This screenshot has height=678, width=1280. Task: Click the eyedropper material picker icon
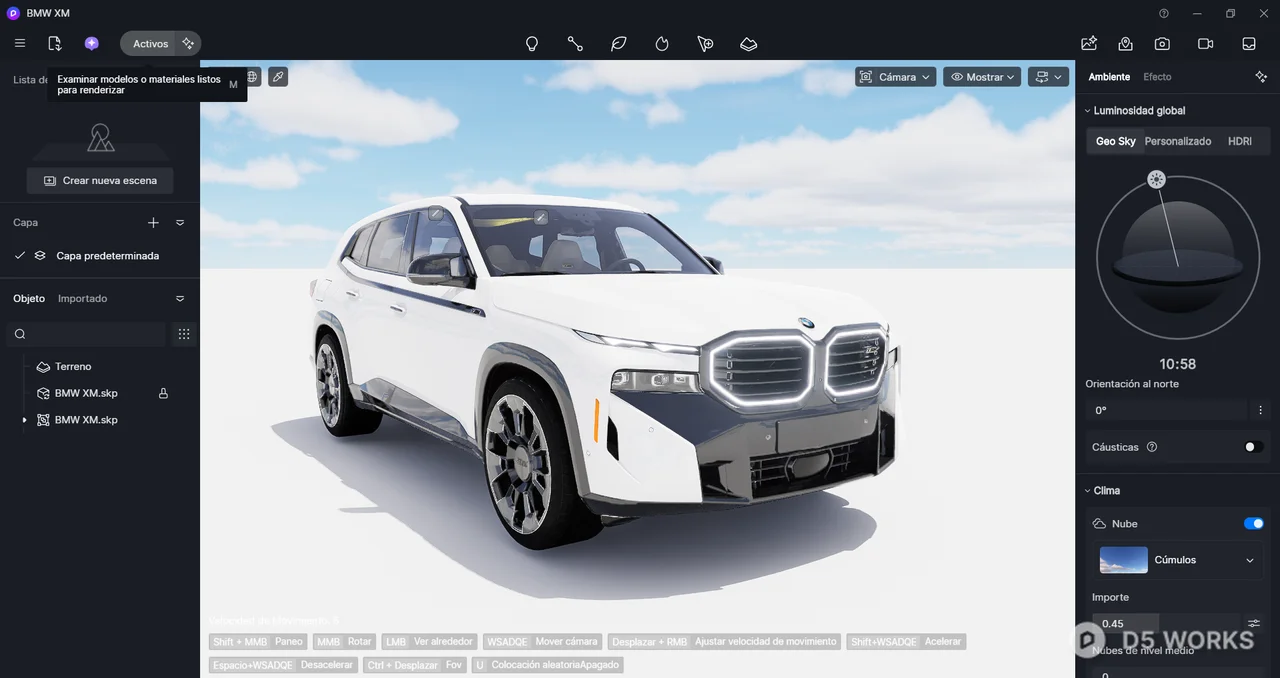coord(278,76)
